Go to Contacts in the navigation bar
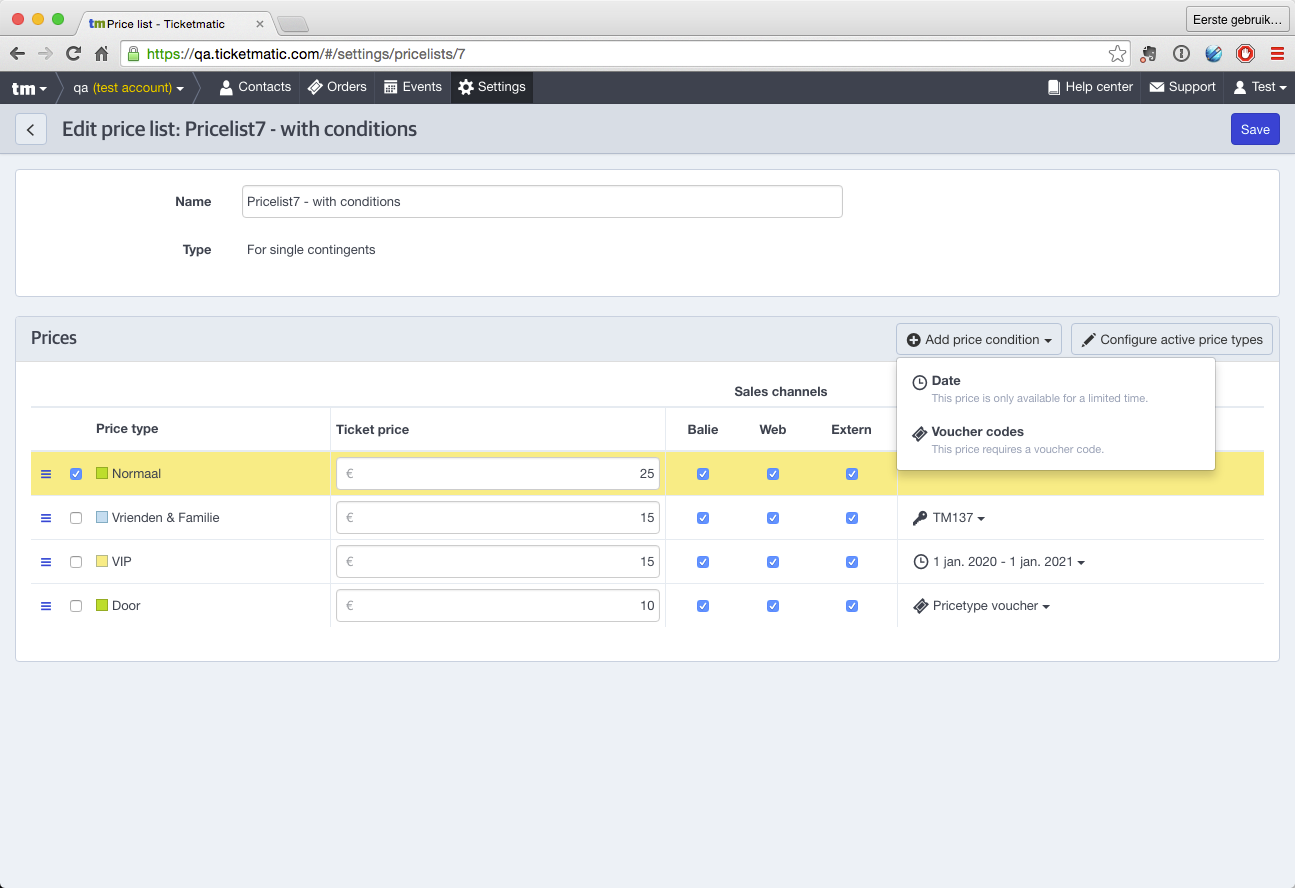 pyautogui.click(x=255, y=87)
